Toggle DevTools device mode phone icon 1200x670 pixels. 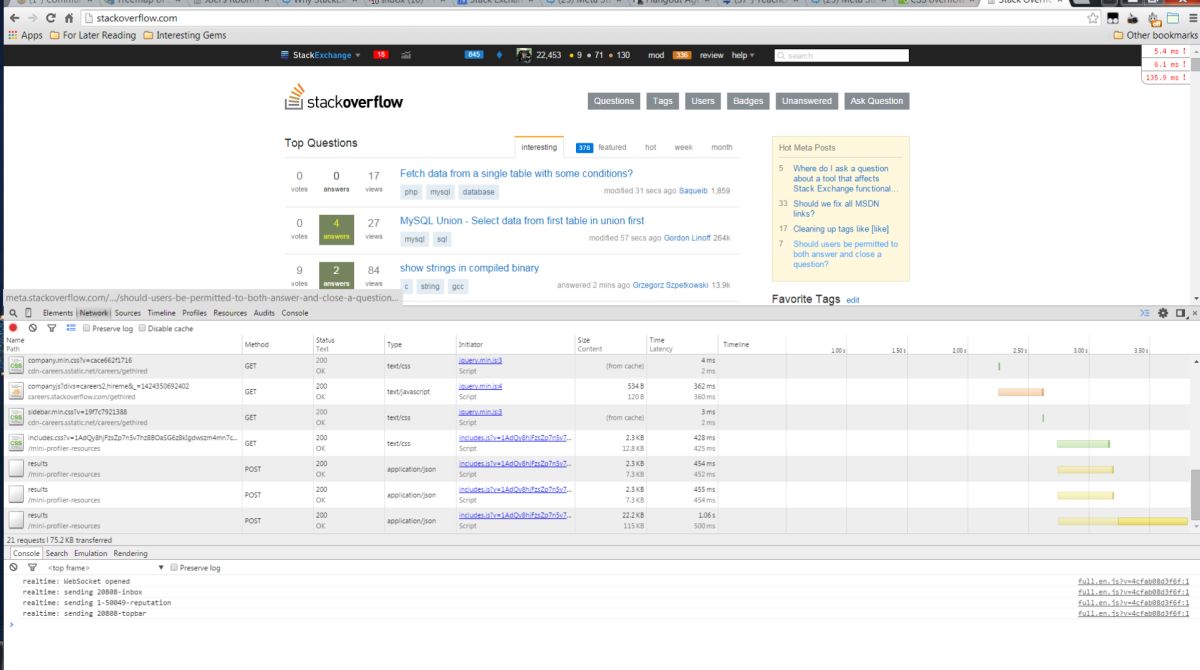pos(29,313)
